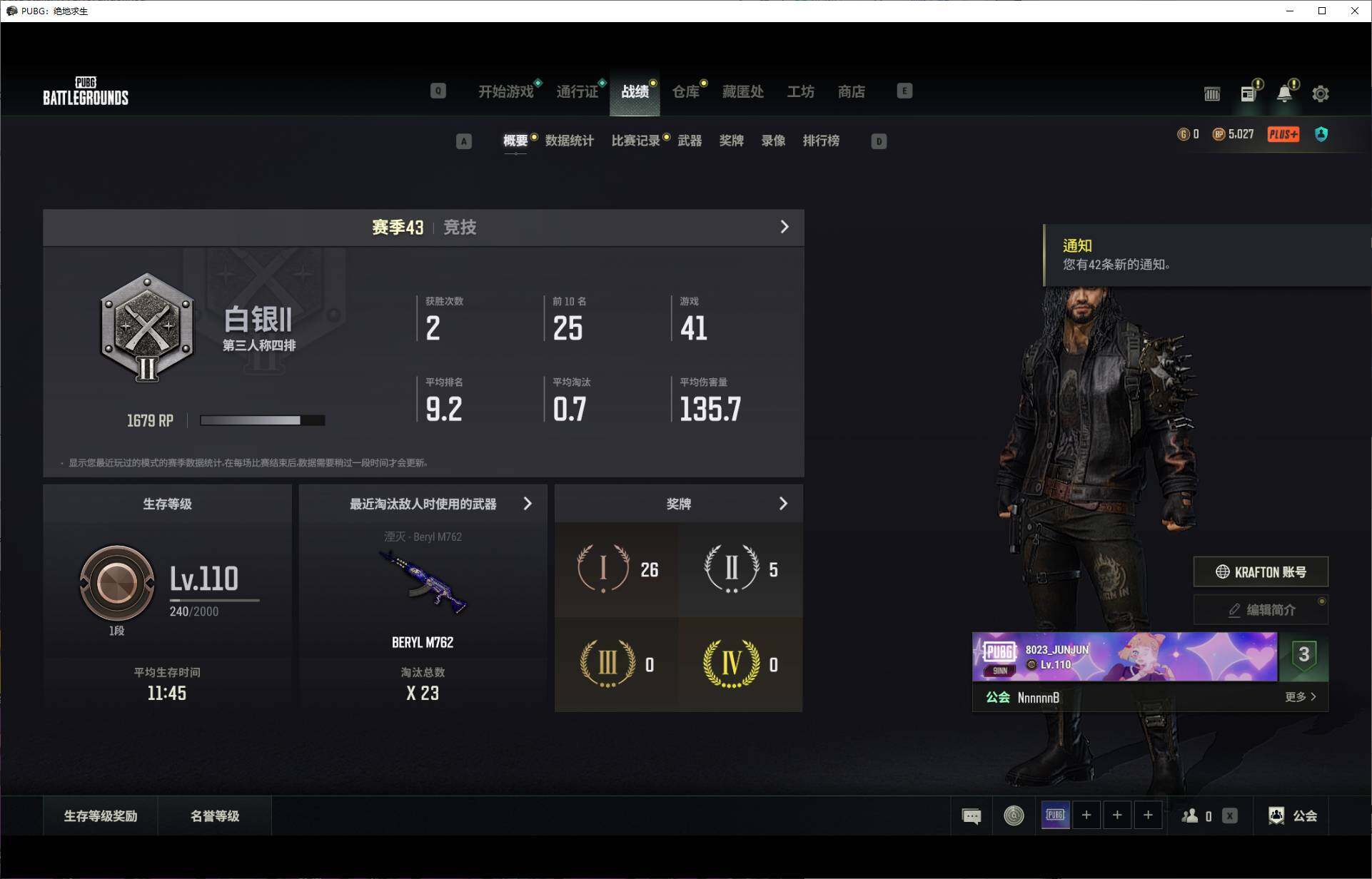Click the silver II rank emblem
Viewport: 1372px width, 879px height.
(147, 327)
